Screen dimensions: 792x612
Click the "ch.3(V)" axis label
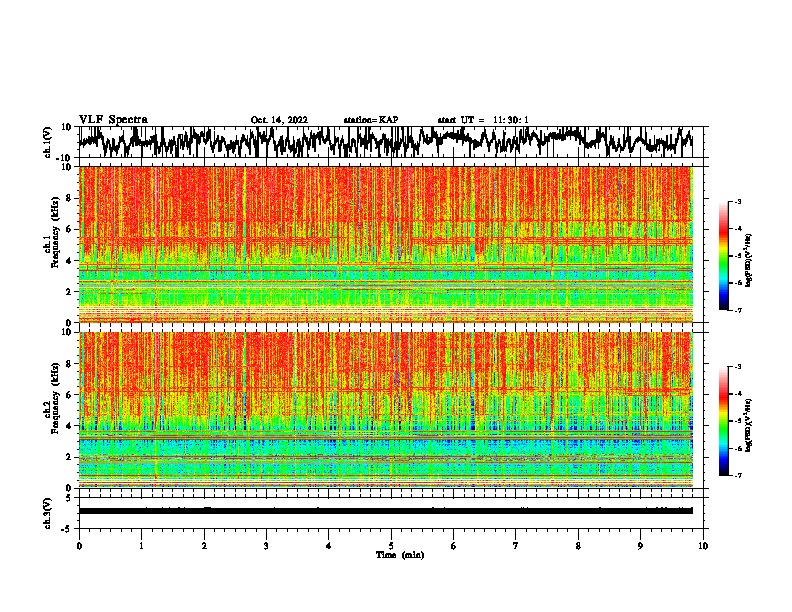48,514
